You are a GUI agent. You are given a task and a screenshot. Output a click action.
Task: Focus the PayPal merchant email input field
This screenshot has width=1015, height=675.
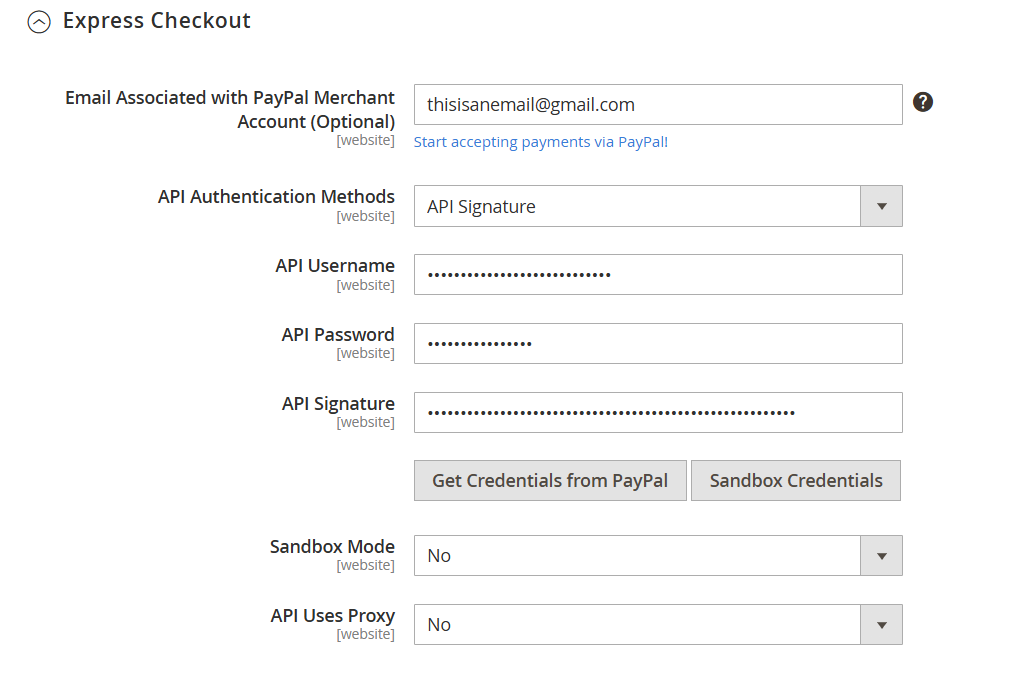657,105
